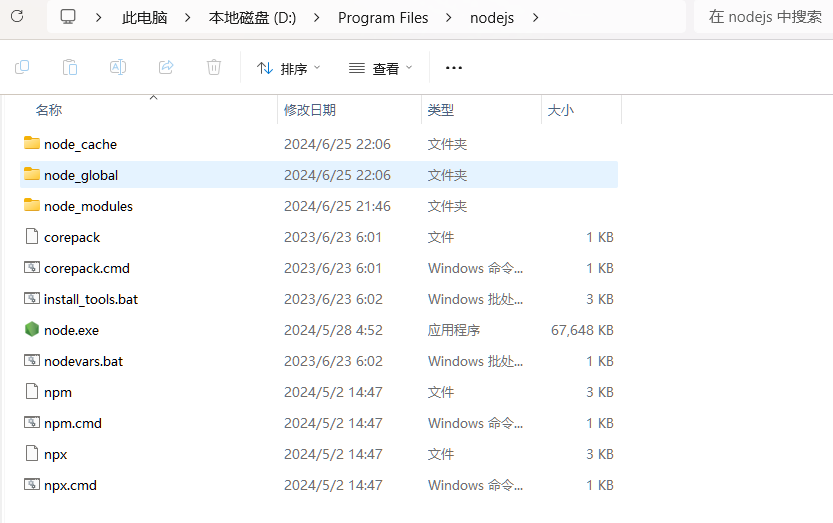Viewport: 833px width, 523px height.
Task: Select the node_global folder name
Action: pyautogui.click(x=81, y=175)
